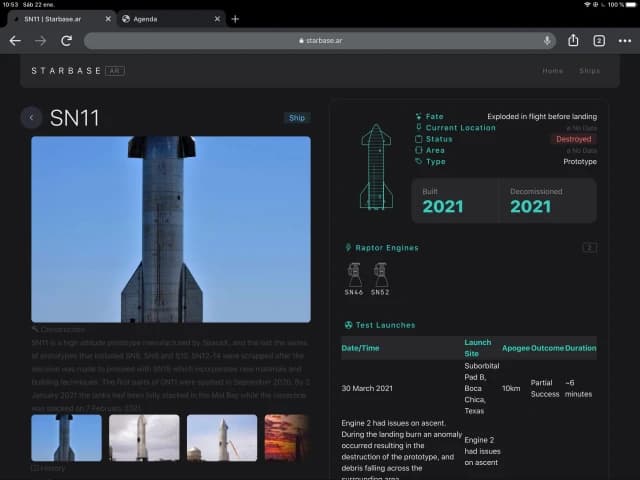Click the Raptor engine count badge

589,248
